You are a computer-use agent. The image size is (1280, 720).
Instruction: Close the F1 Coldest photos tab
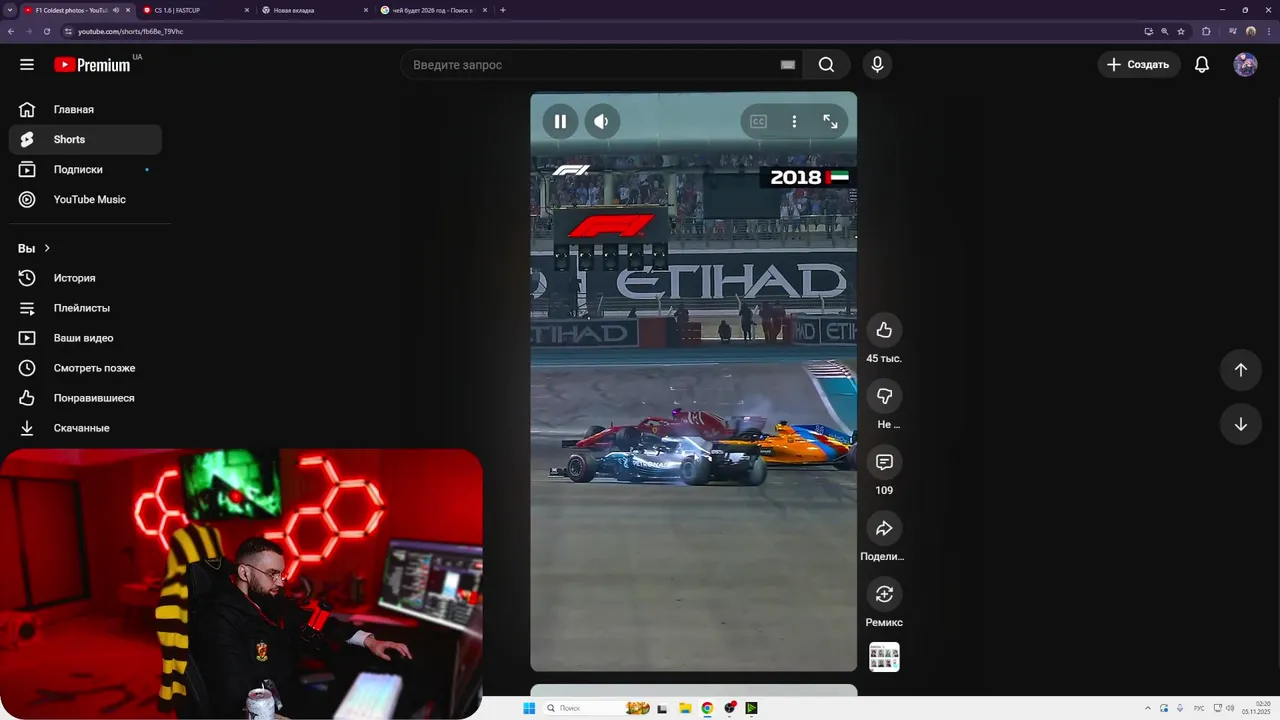pyautogui.click(x=128, y=10)
